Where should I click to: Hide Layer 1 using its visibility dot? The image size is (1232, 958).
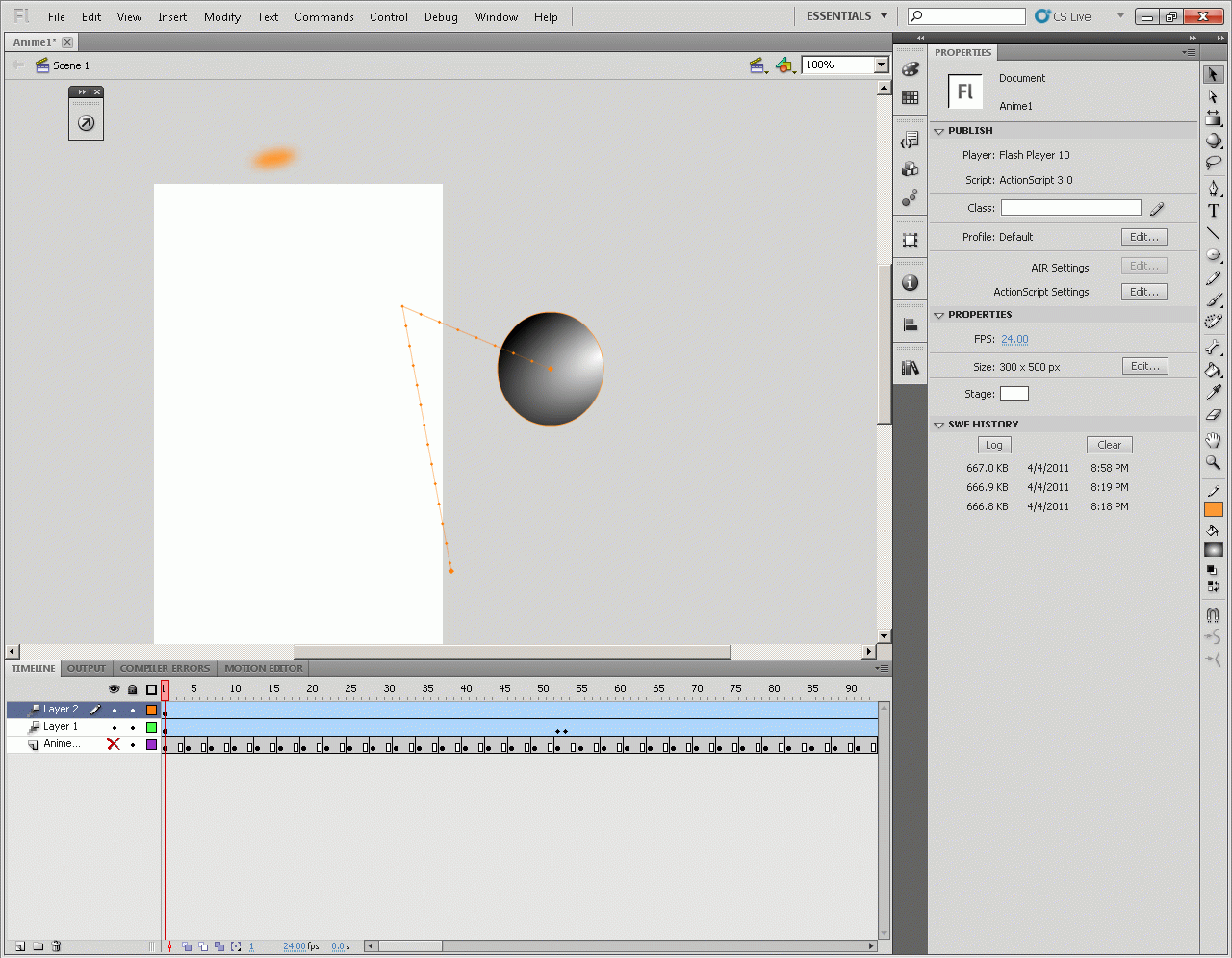point(115,727)
